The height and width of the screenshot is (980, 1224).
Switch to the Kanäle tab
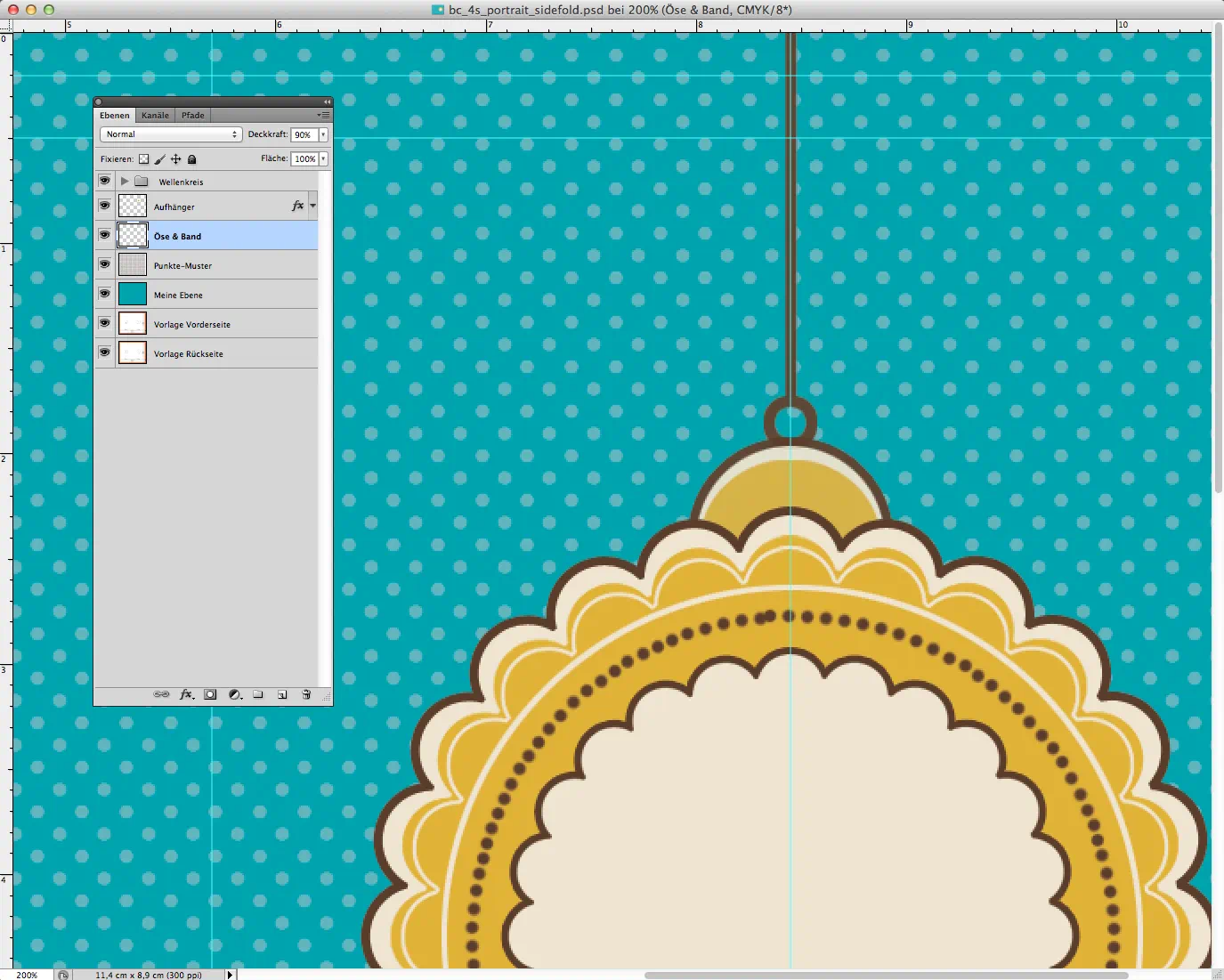[155, 115]
